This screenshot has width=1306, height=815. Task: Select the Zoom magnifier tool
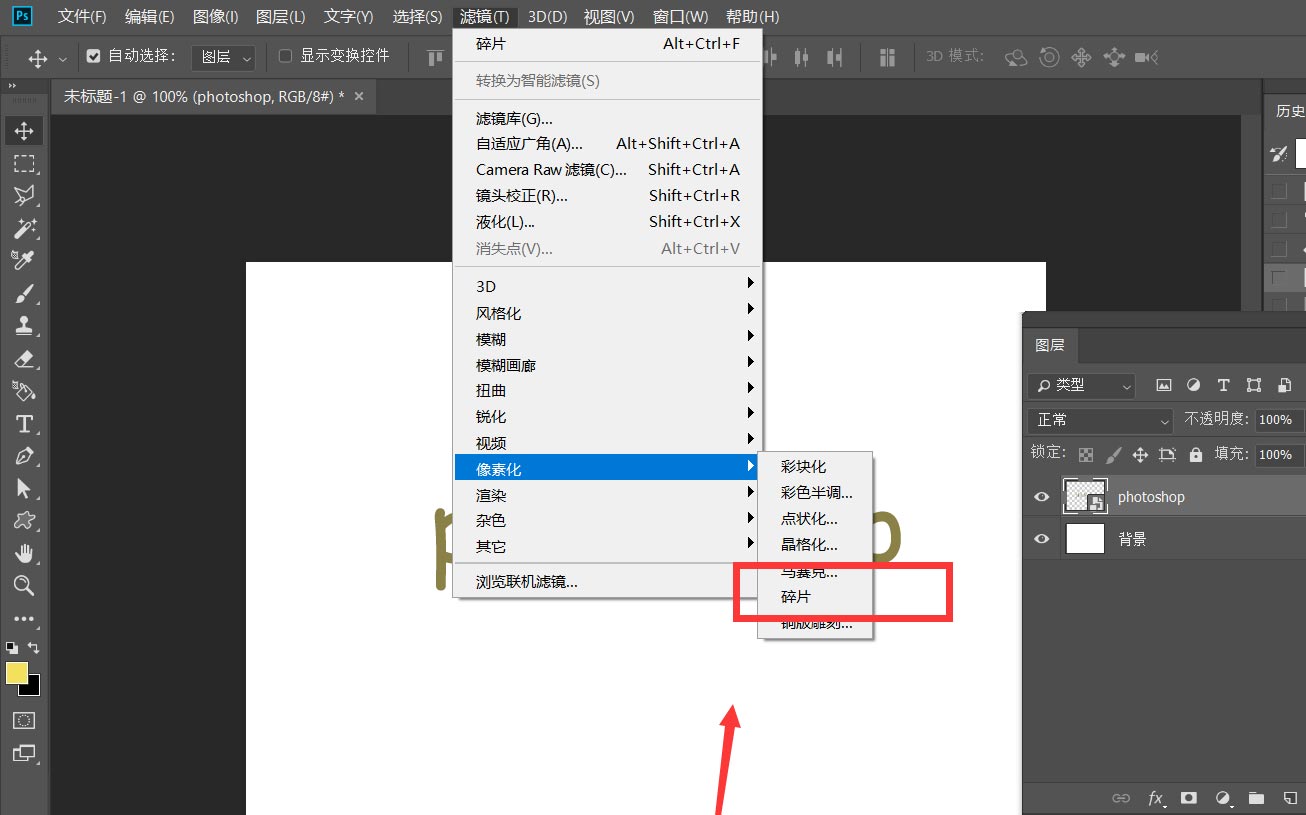[x=24, y=585]
